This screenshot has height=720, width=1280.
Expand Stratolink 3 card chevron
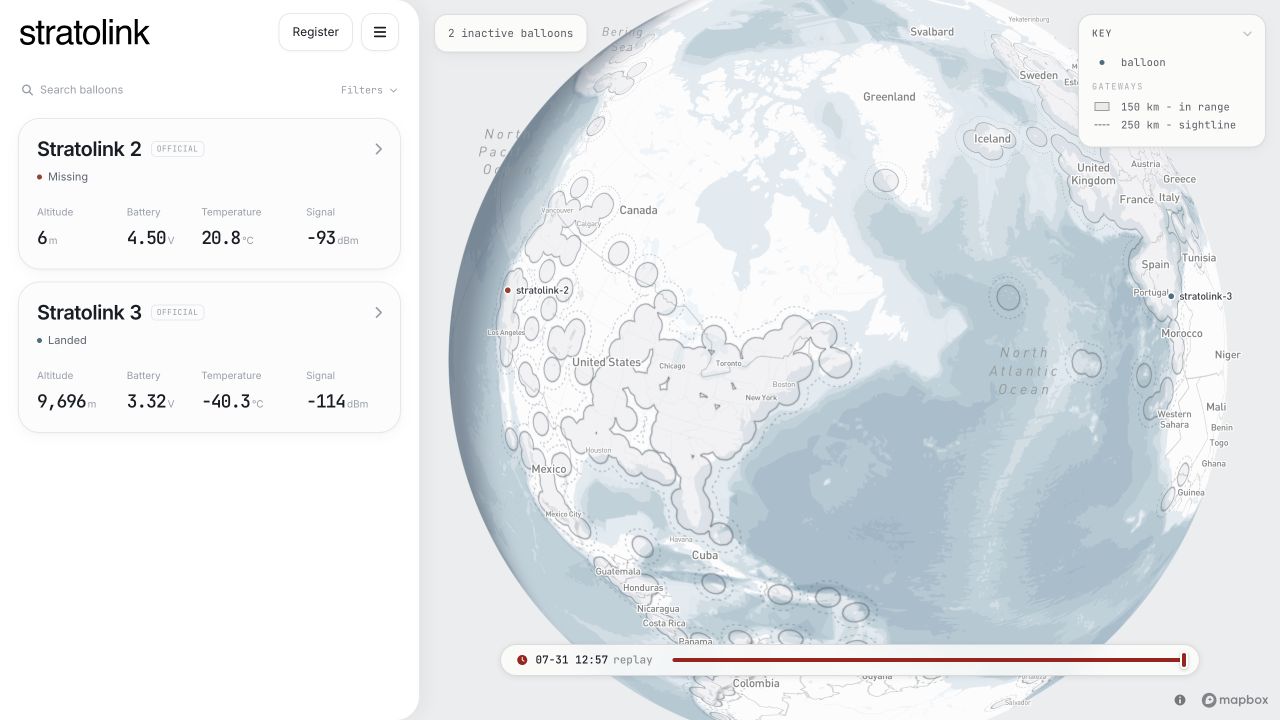click(378, 312)
